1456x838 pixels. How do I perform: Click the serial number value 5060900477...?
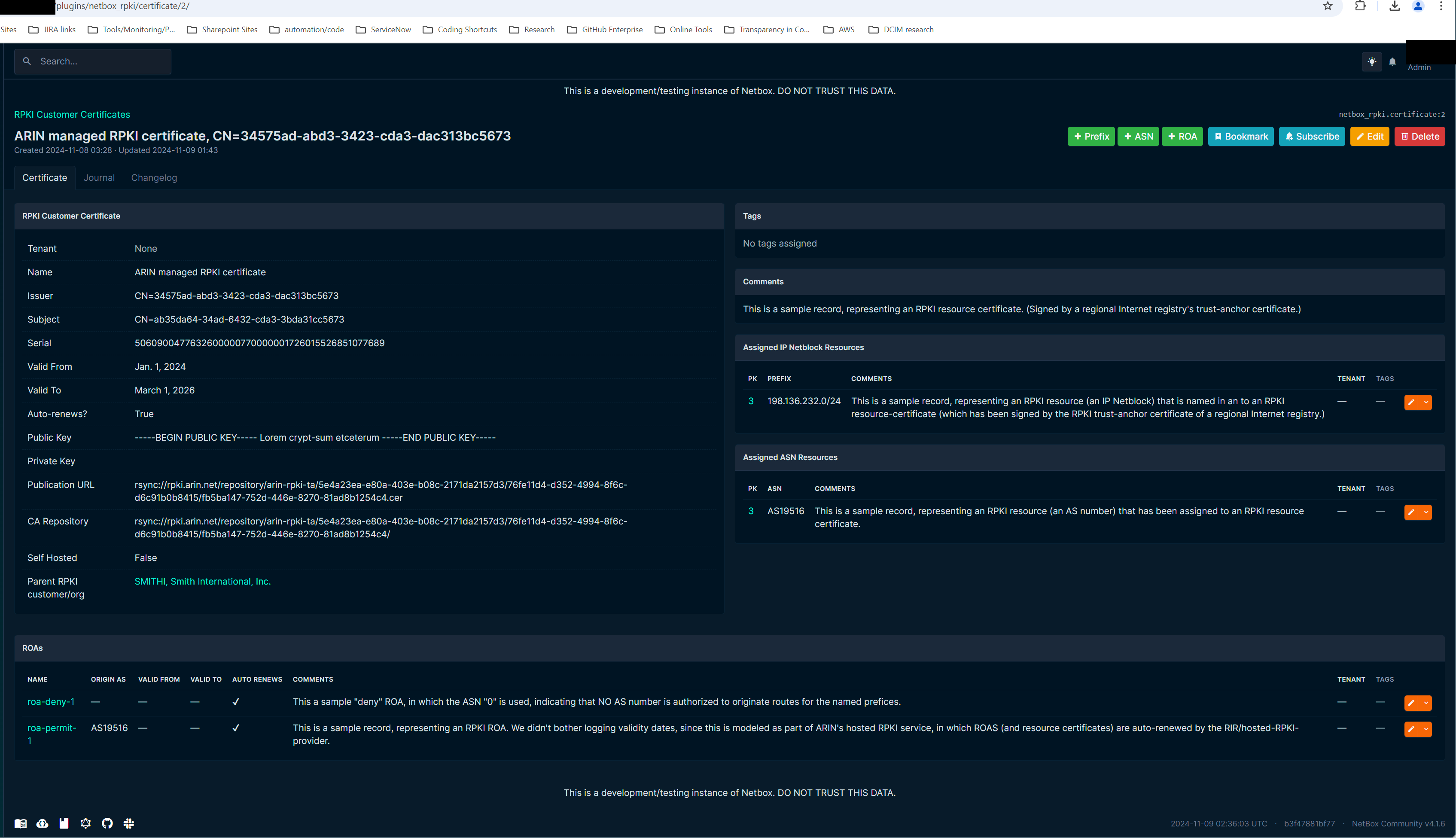(x=259, y=343)
